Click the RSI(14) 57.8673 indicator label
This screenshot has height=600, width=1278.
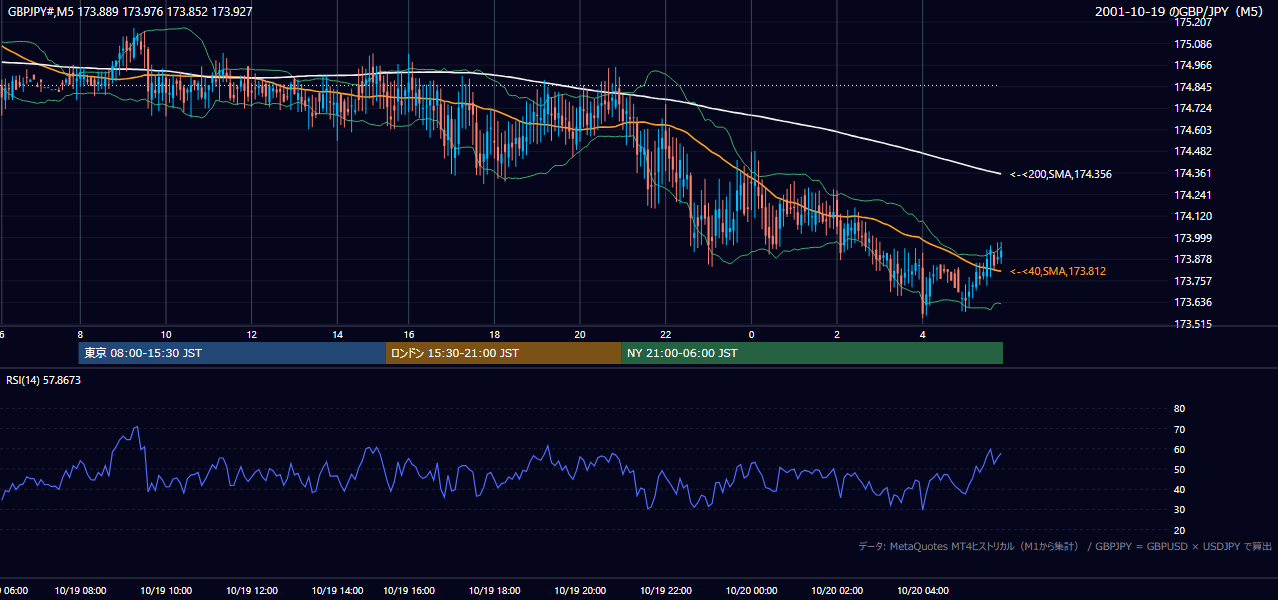(44, 380)
